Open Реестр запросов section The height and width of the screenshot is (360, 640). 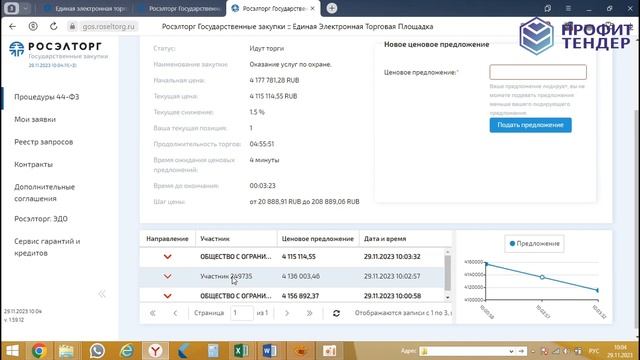(43, 142)
